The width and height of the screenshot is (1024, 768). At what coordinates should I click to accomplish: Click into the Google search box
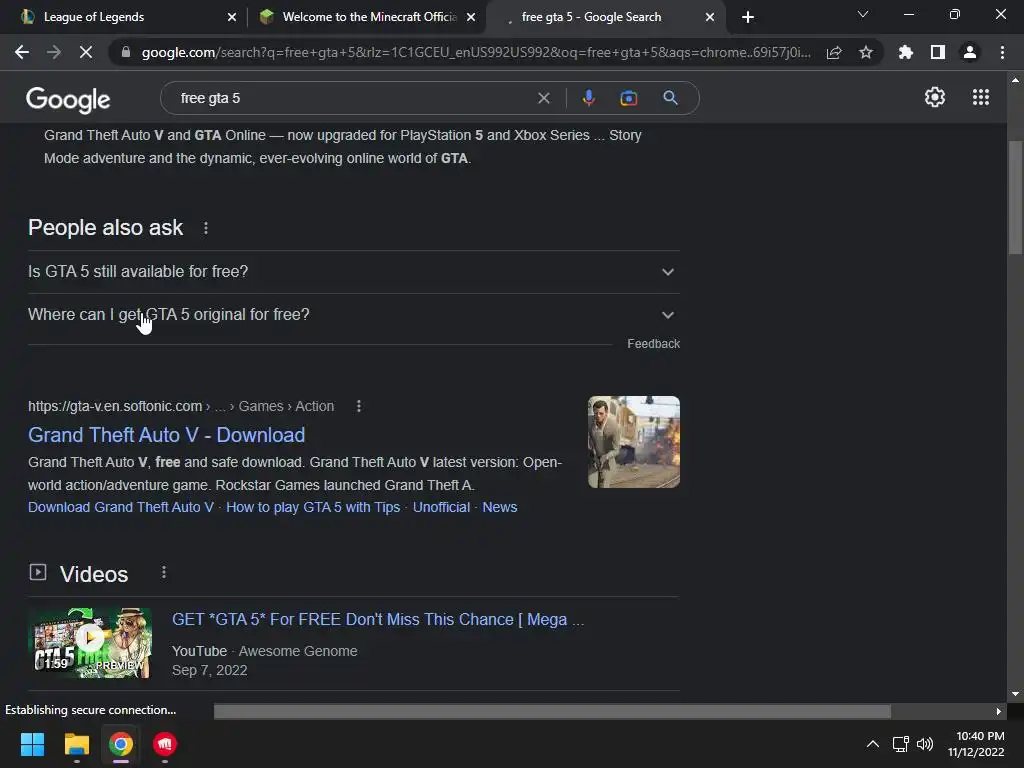point(353,98)
